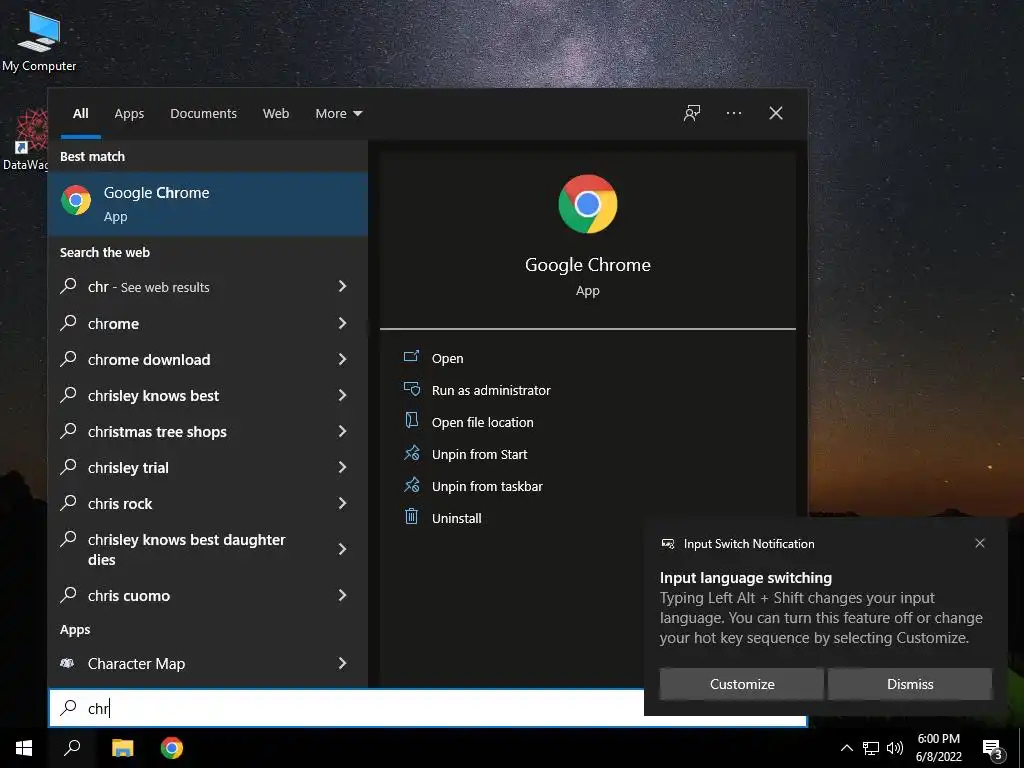Expand the More dropdown

pyautogui.click(x=338, y=113)
